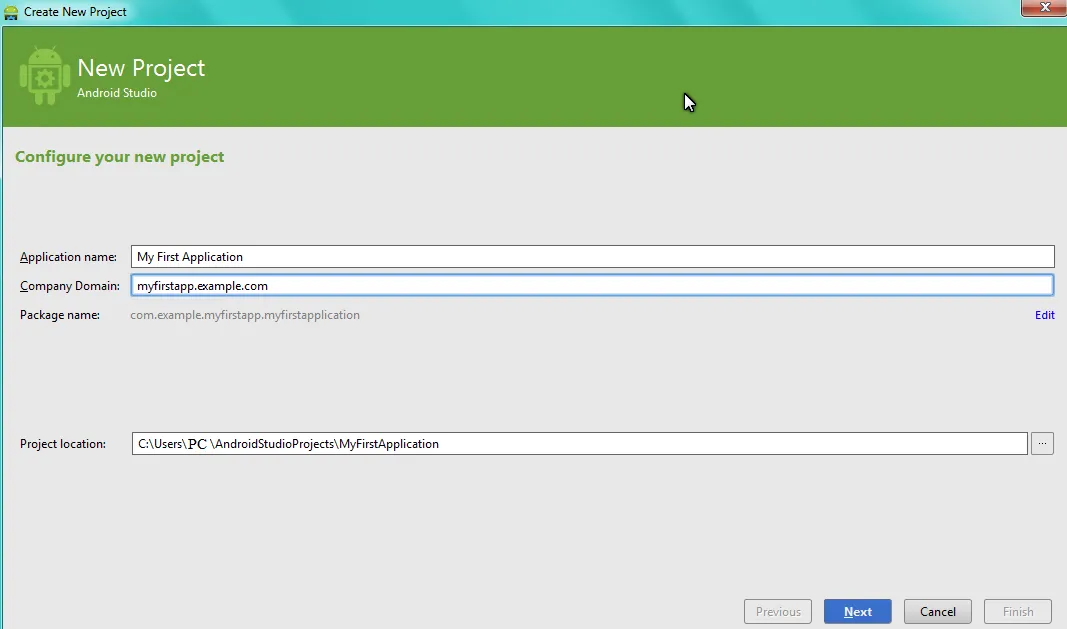Click the Android robot logo in header
Screen dimensions: 1067x629
[44, 76]
